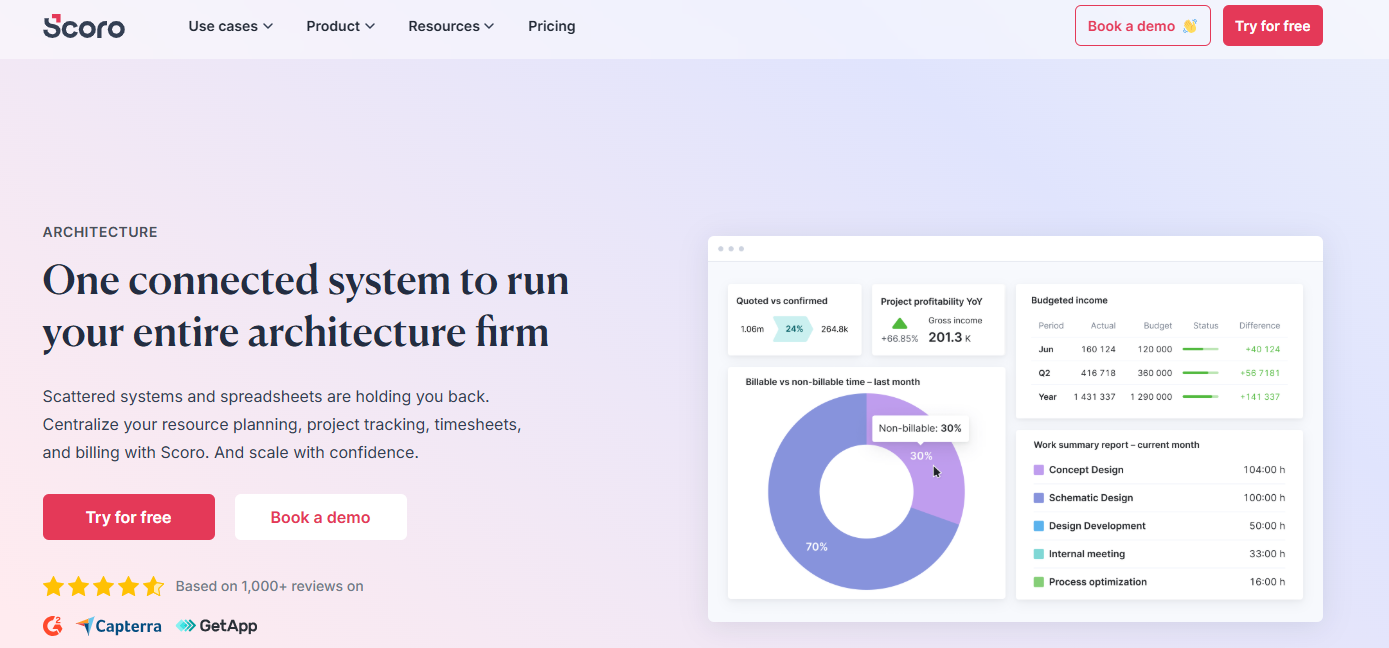Click the waving hand emoji icon
This screenshot has width=1389, height=648.
(x=1189, y=26)
